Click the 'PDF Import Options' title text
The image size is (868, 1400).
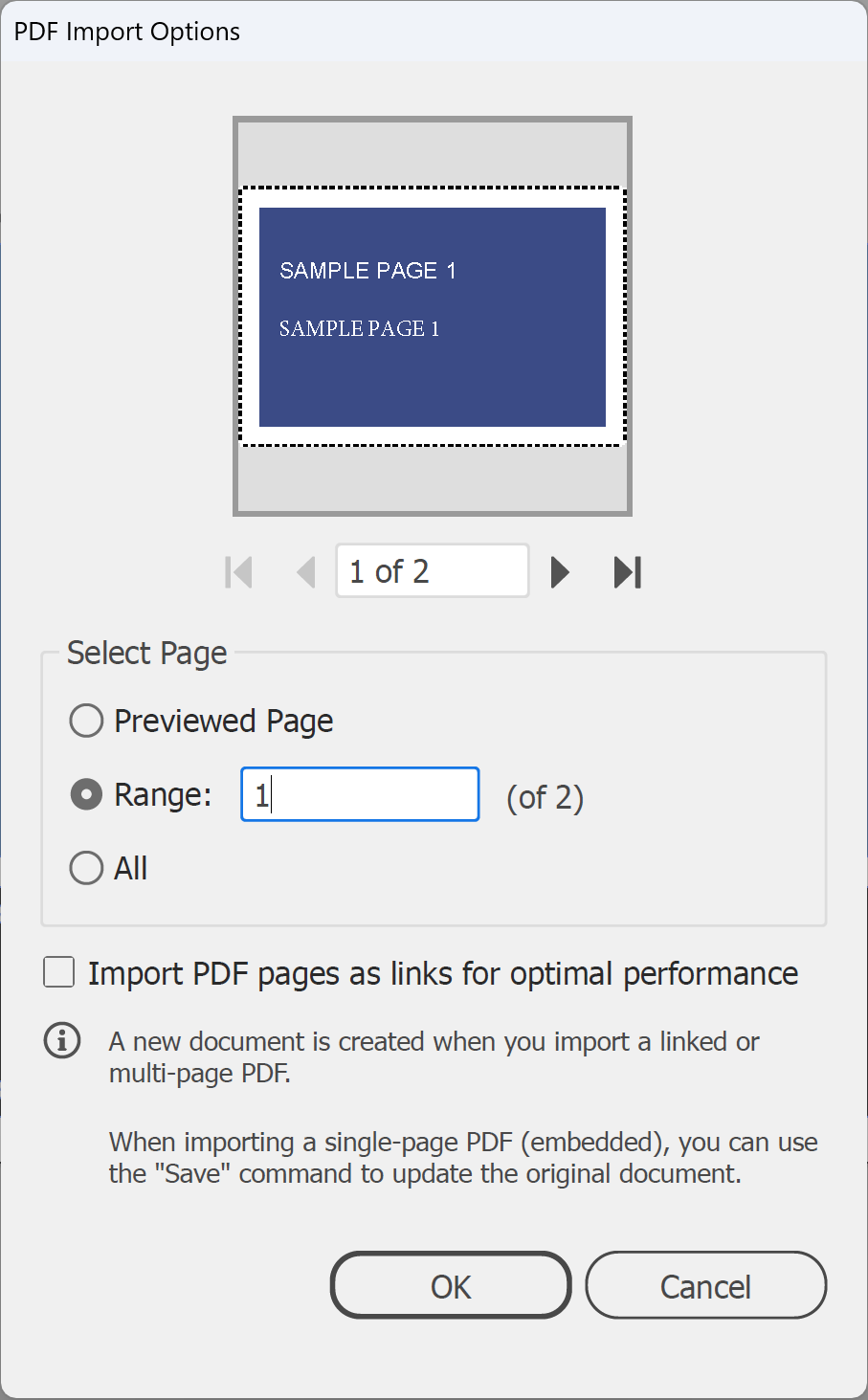(127, 32)
